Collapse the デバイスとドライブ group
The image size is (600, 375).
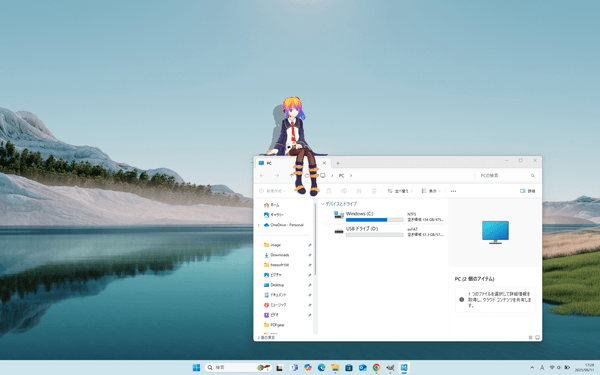pyautogui.click(x=323, y=204)
